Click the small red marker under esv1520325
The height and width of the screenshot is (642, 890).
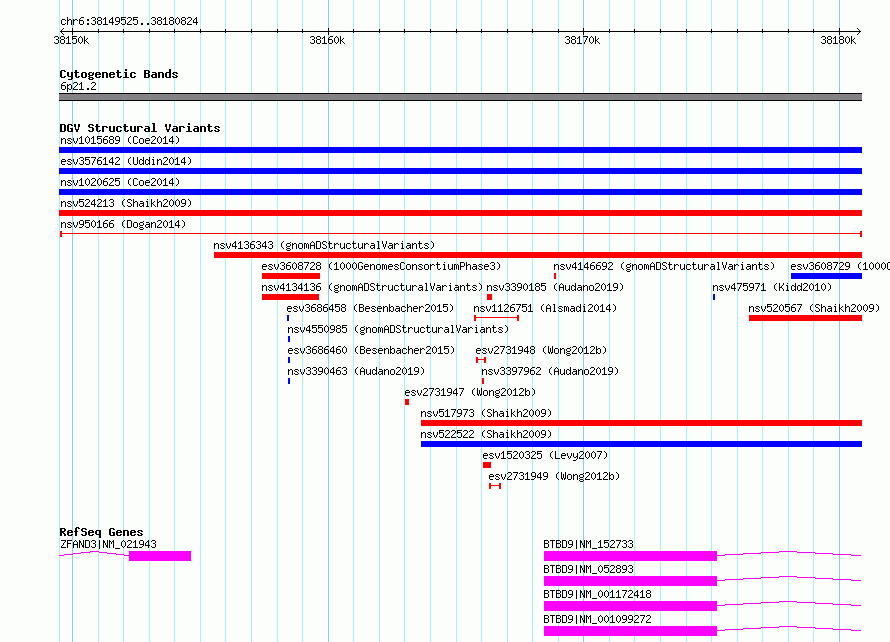click(487, 465)
